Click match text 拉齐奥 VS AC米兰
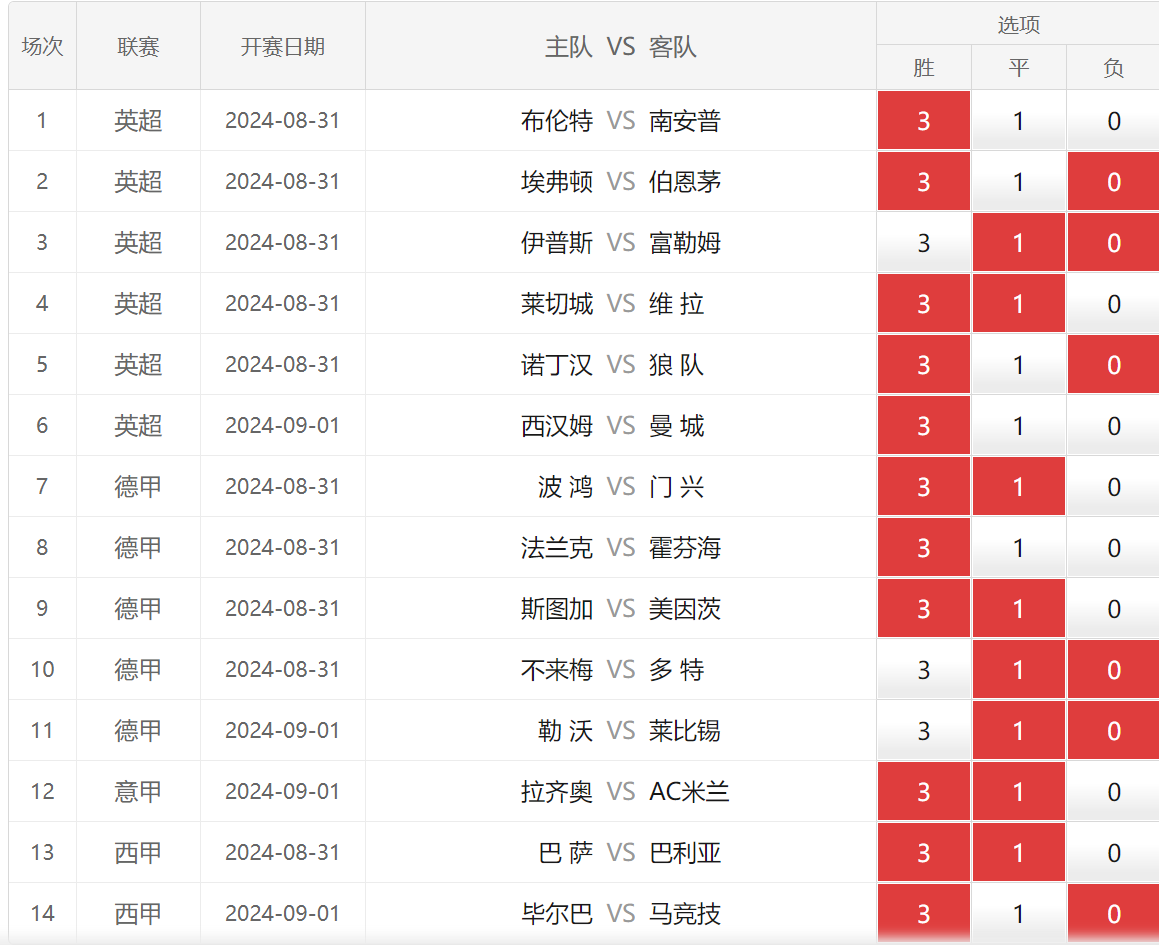 pos(625,791)
